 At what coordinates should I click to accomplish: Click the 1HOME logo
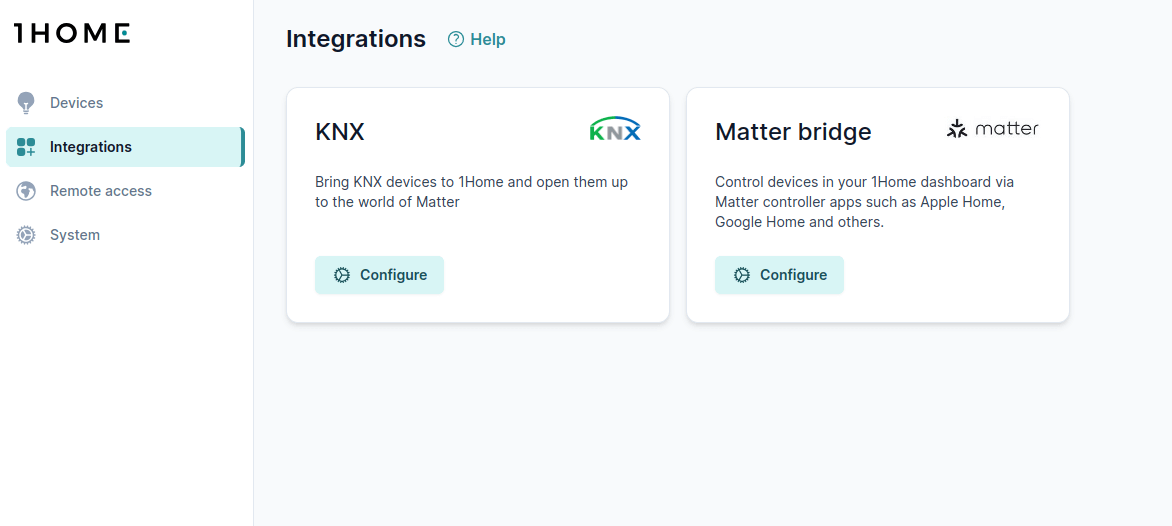pyautogui.click(x=72, y=34)
